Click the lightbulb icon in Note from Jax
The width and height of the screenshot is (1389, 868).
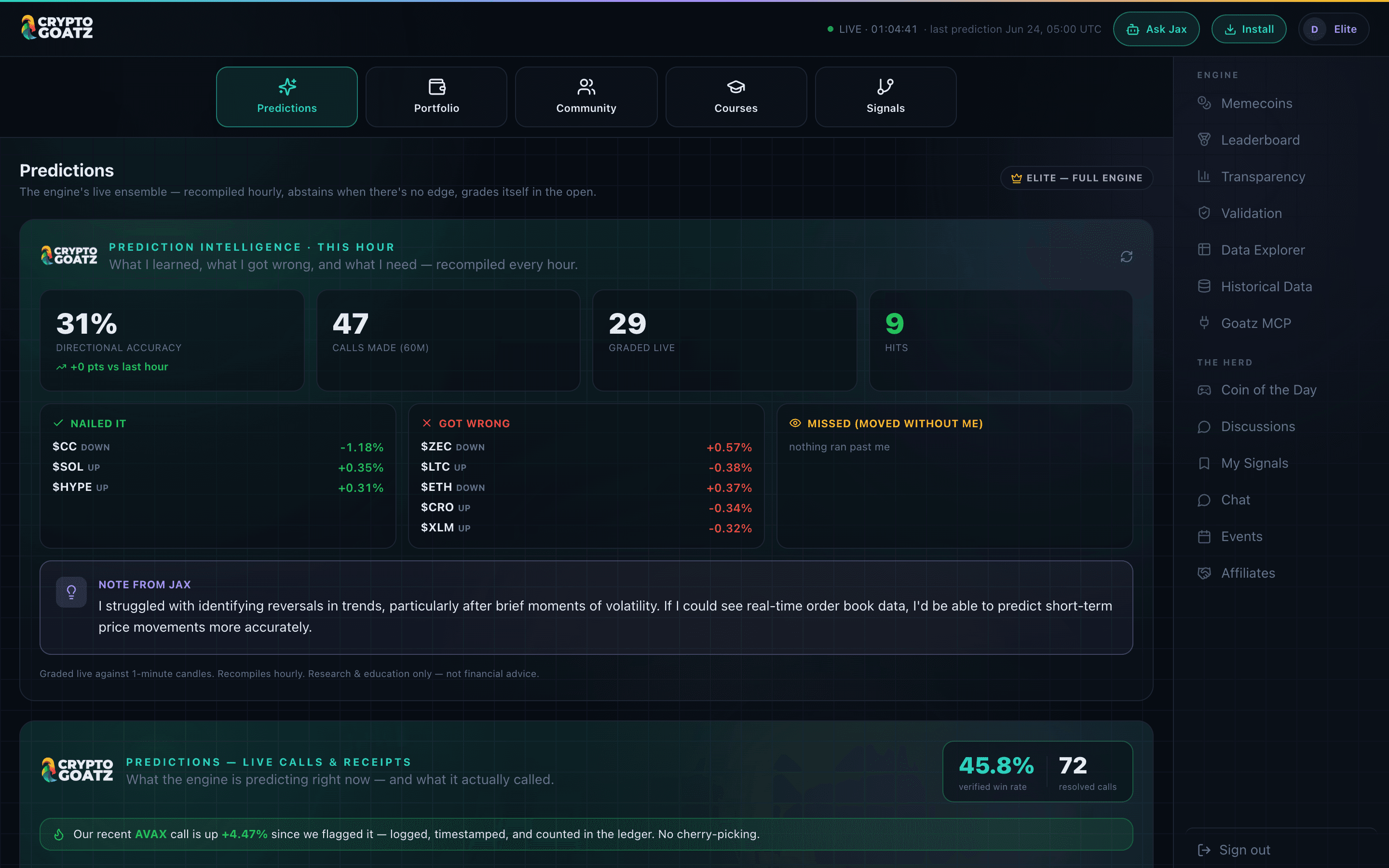[71, 592]
